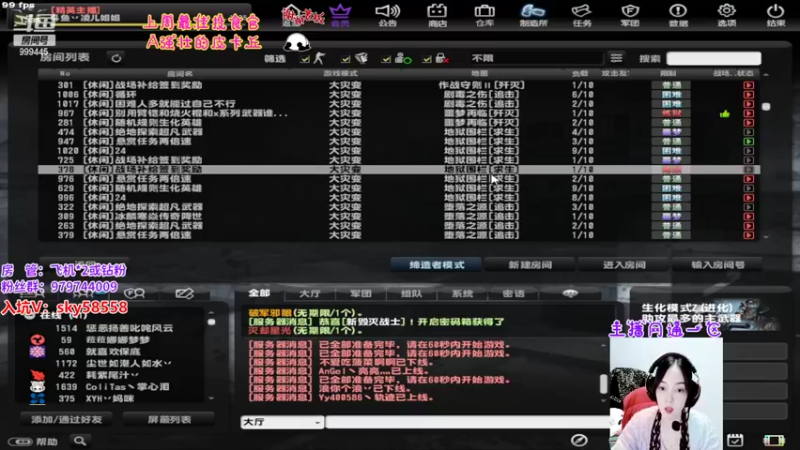This screenshot has width=800, height=450.
Task: Toggle the running soldier filter checkbox
Action: tap(305, 60)
